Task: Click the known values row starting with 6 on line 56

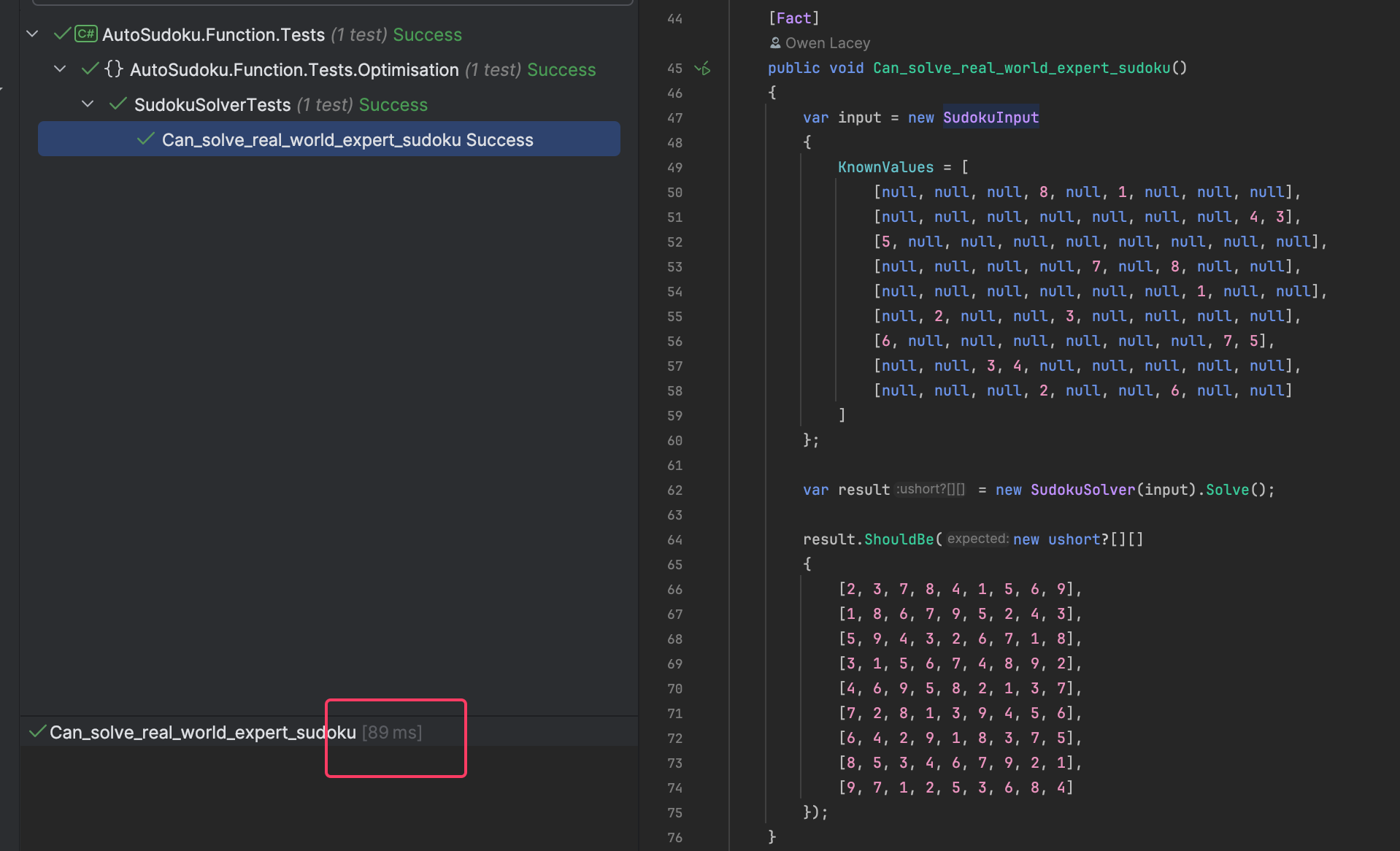Action: point(1074,341)
